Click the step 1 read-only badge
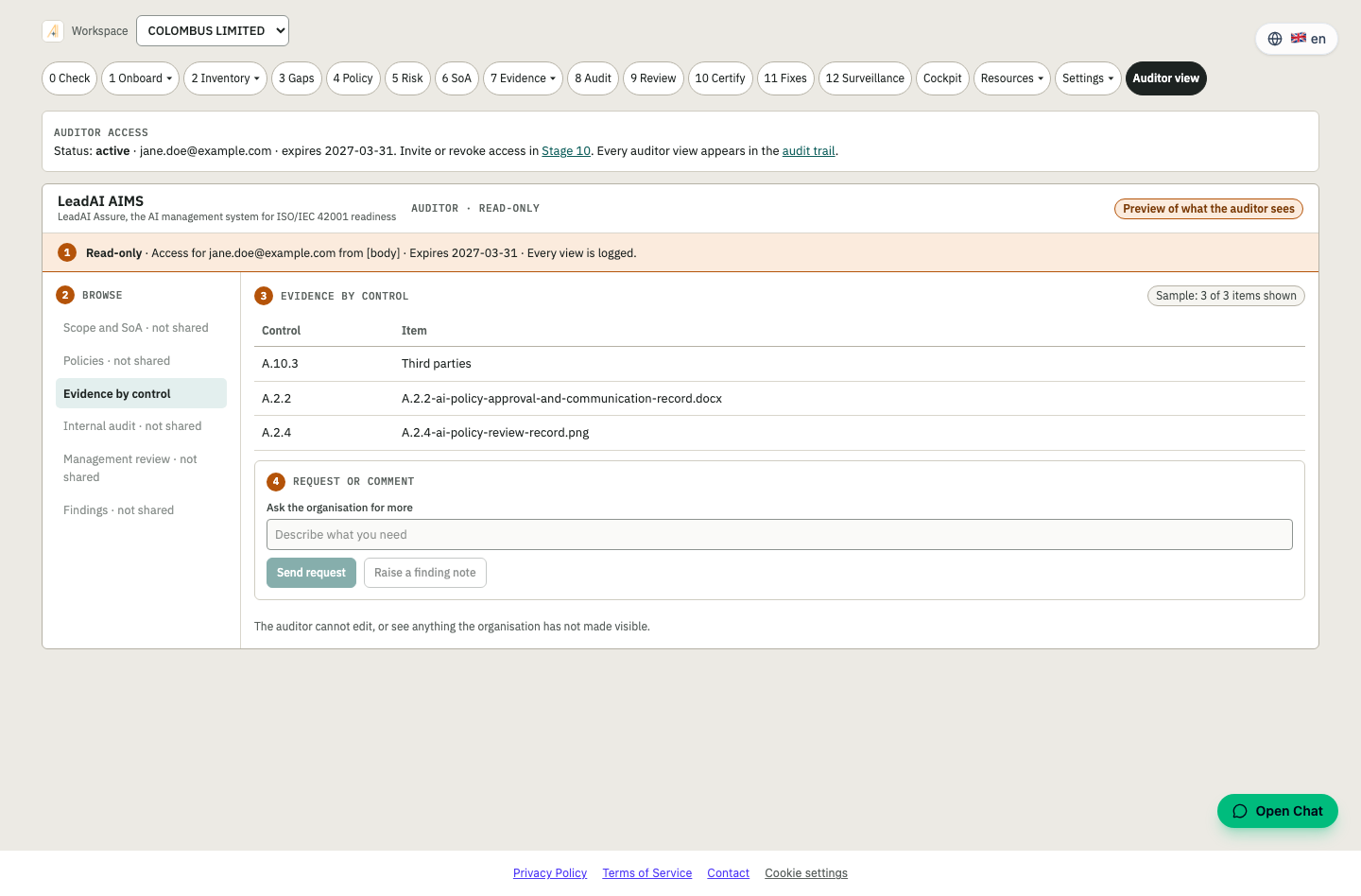 (x=67, y=252)
